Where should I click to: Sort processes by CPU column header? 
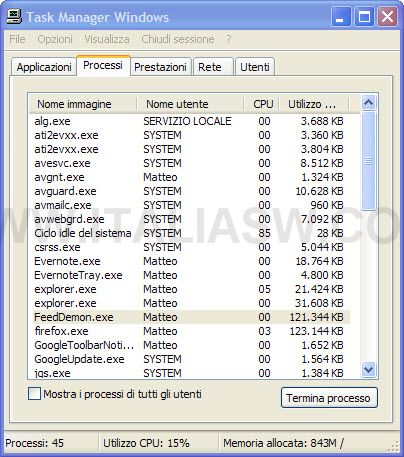click(x=262, y=104)
